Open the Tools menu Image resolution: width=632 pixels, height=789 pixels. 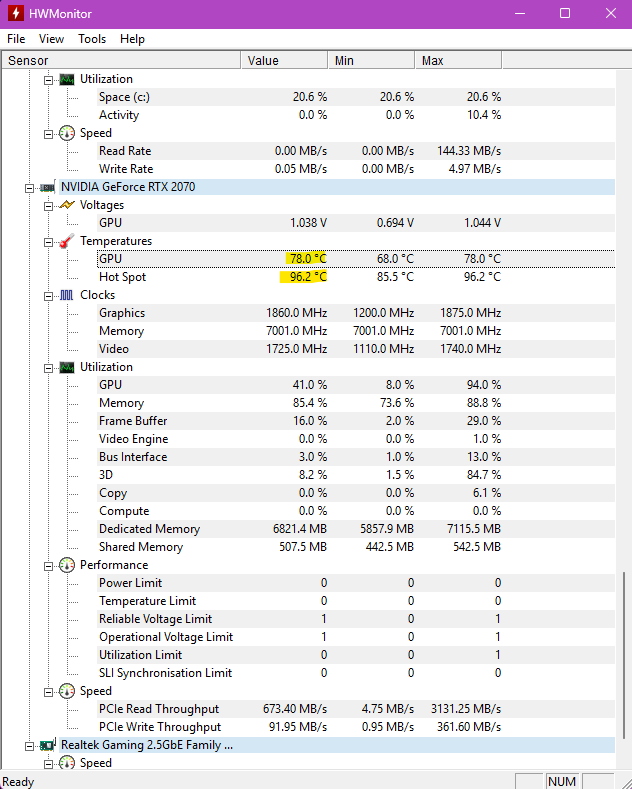coord(92,39)
